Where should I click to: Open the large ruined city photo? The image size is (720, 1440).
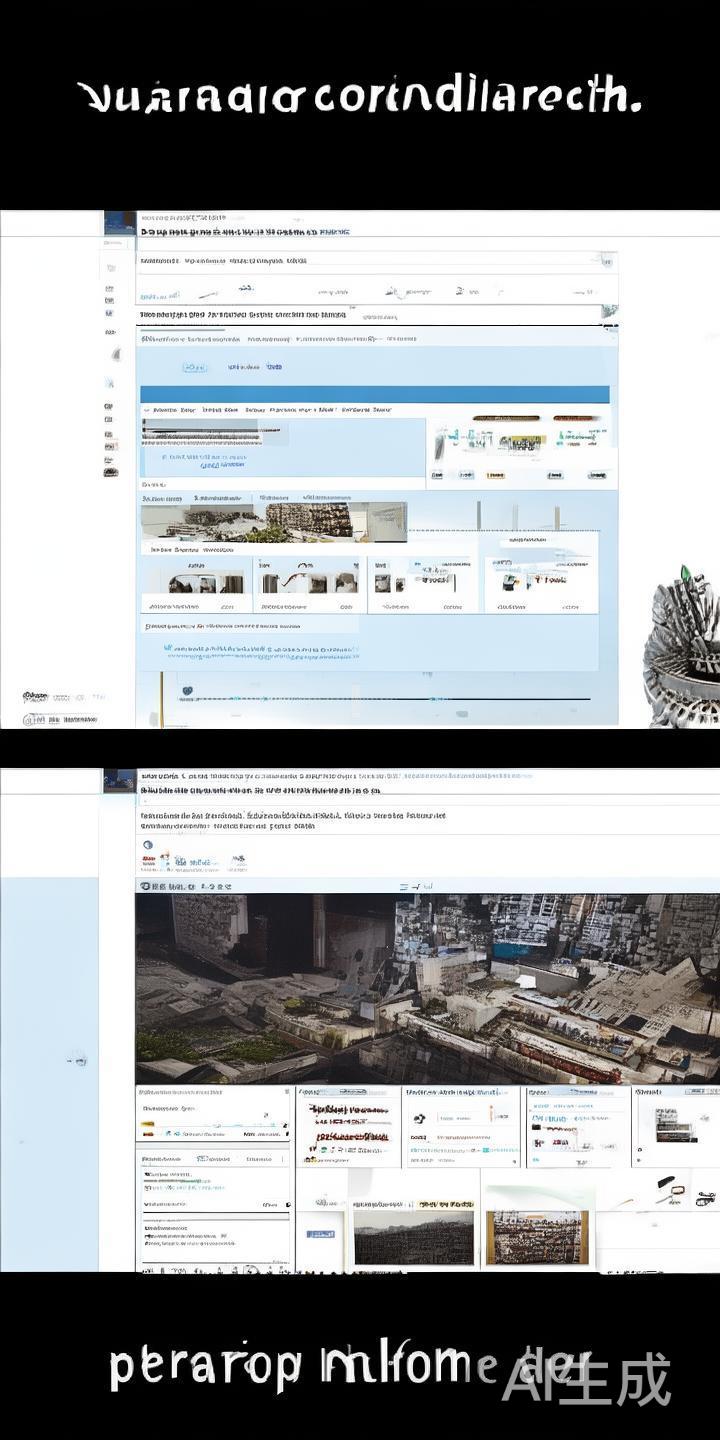427,988
